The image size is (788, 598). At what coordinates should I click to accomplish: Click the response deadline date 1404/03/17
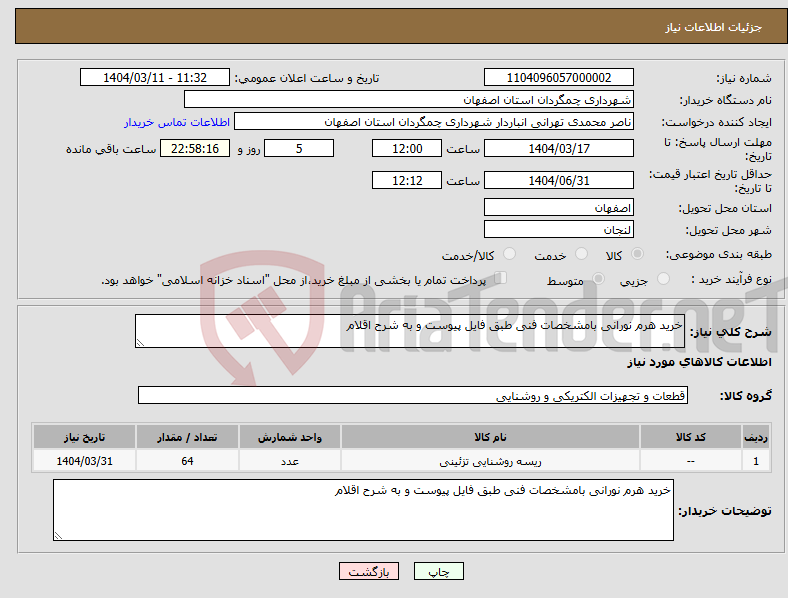coord(559,148)
